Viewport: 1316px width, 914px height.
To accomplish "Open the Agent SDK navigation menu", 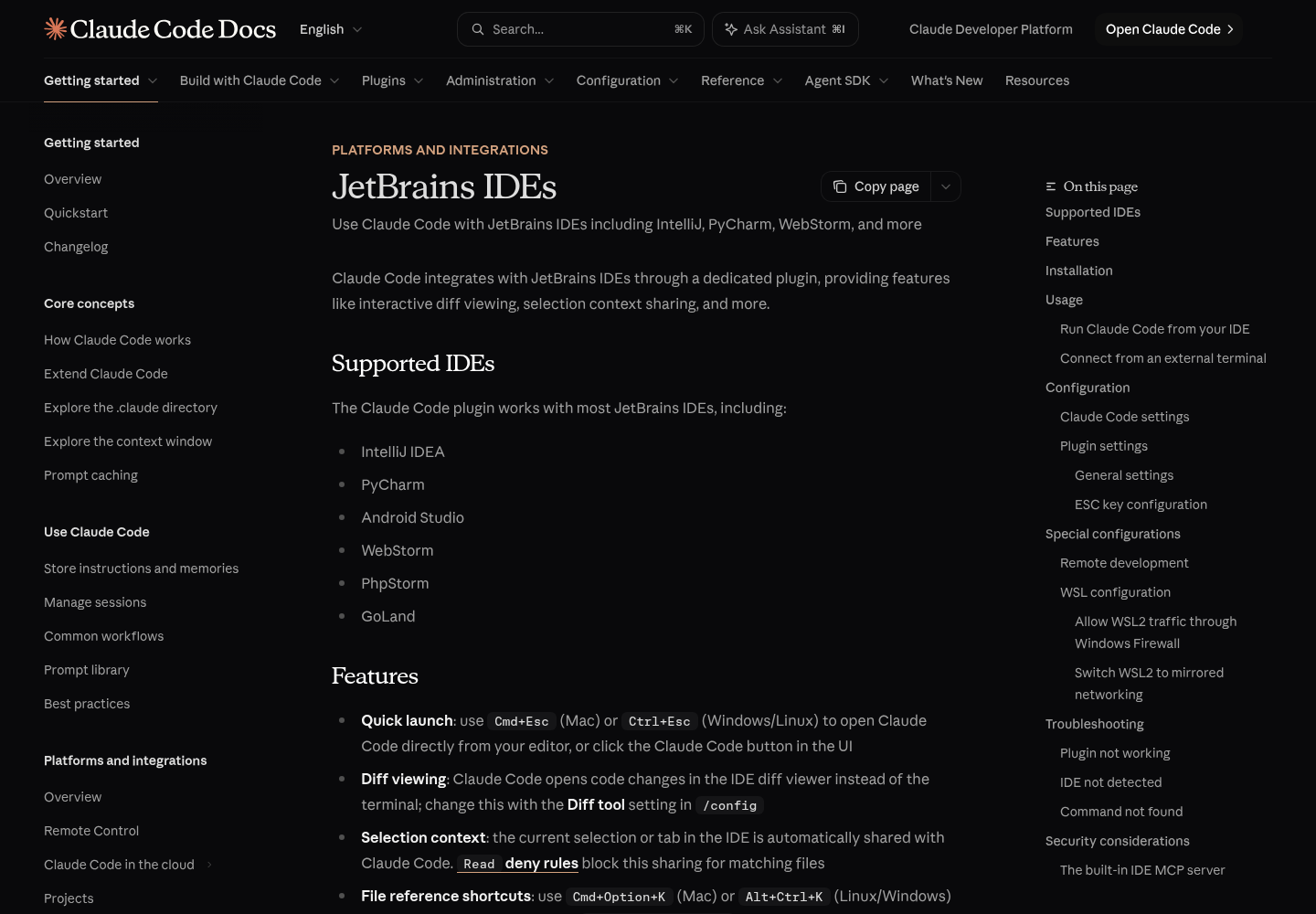I will (x=847, y=80).
